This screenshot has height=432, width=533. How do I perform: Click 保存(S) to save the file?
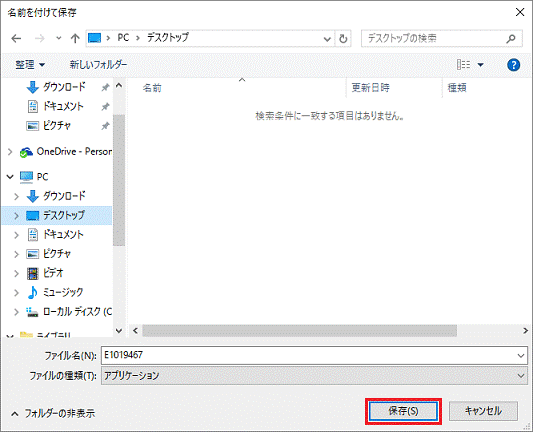[403, 411]
